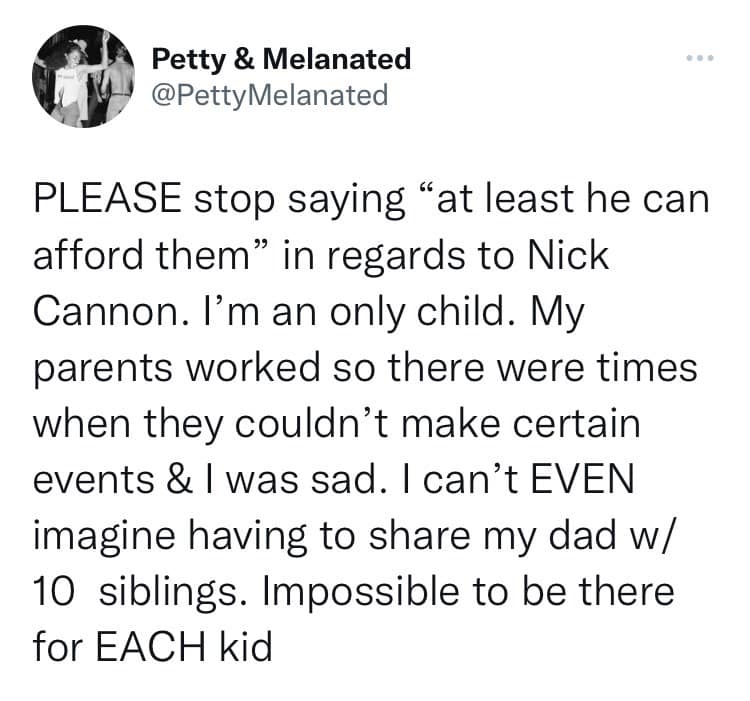The width and height of the screenshot is (750, 701).
Task: Click the final word kid
Action: click(x=246, y=646)
